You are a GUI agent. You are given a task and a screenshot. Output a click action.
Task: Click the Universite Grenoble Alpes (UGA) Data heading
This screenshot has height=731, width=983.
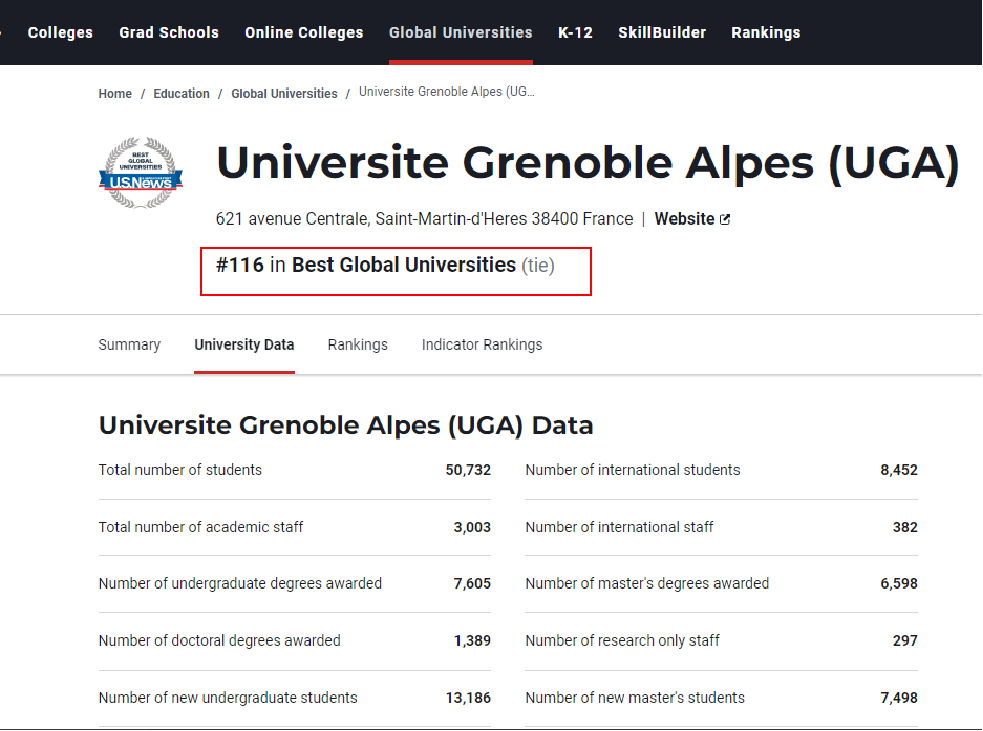[346, 425]
